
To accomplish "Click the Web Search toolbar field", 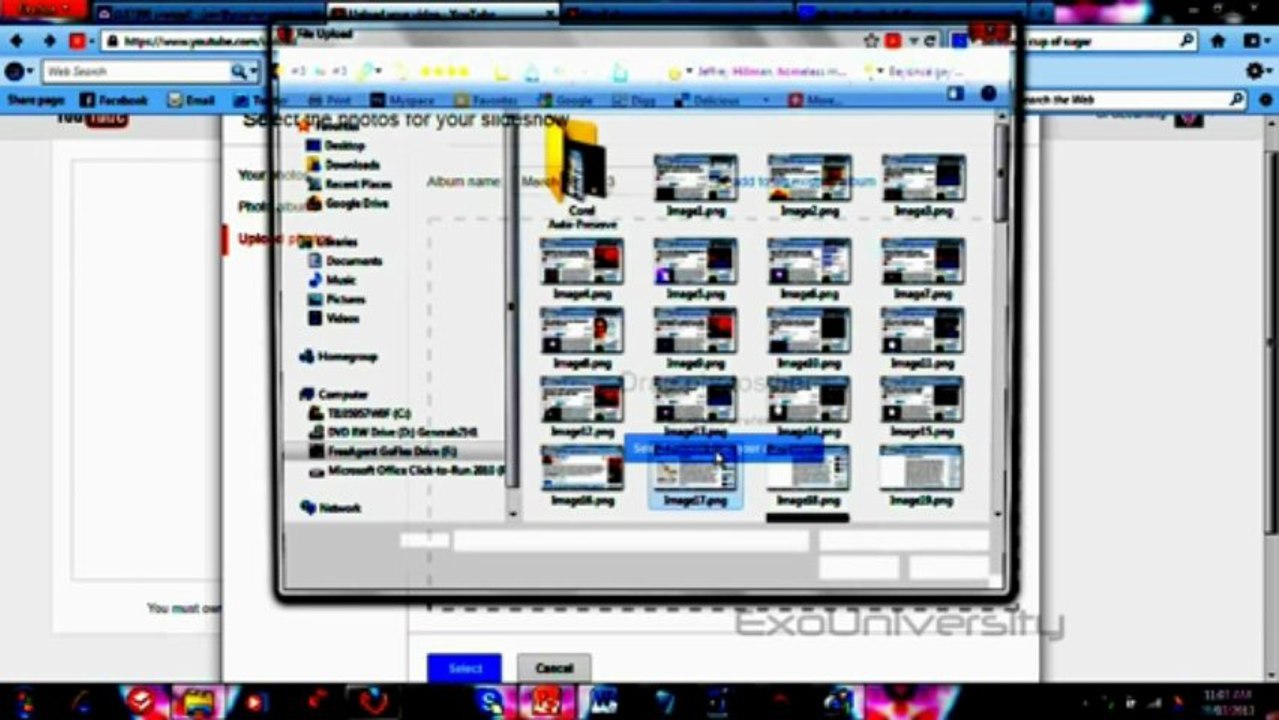I will coord(136,72).
